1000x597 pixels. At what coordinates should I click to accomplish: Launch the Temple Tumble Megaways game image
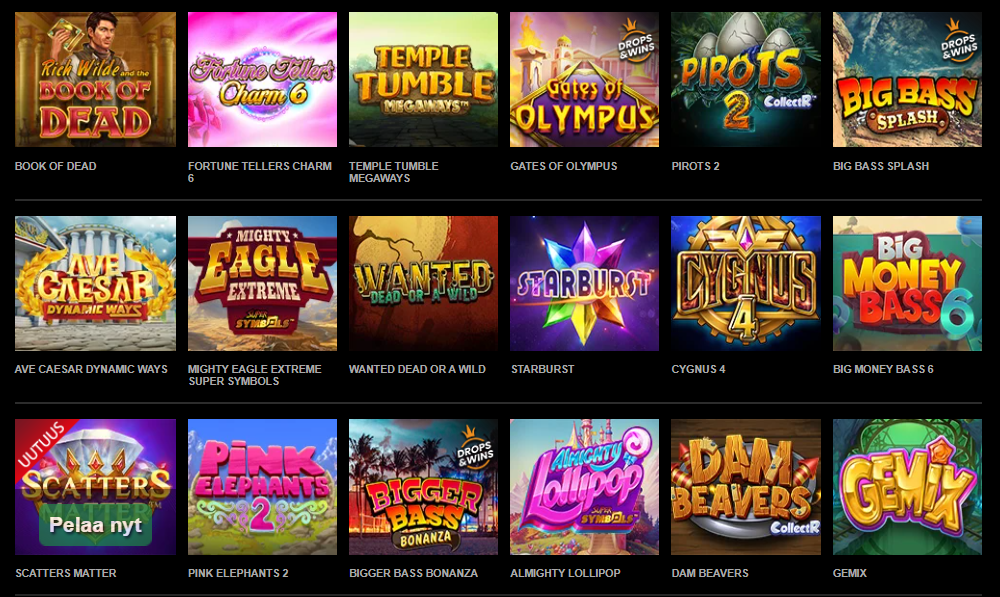423,79
